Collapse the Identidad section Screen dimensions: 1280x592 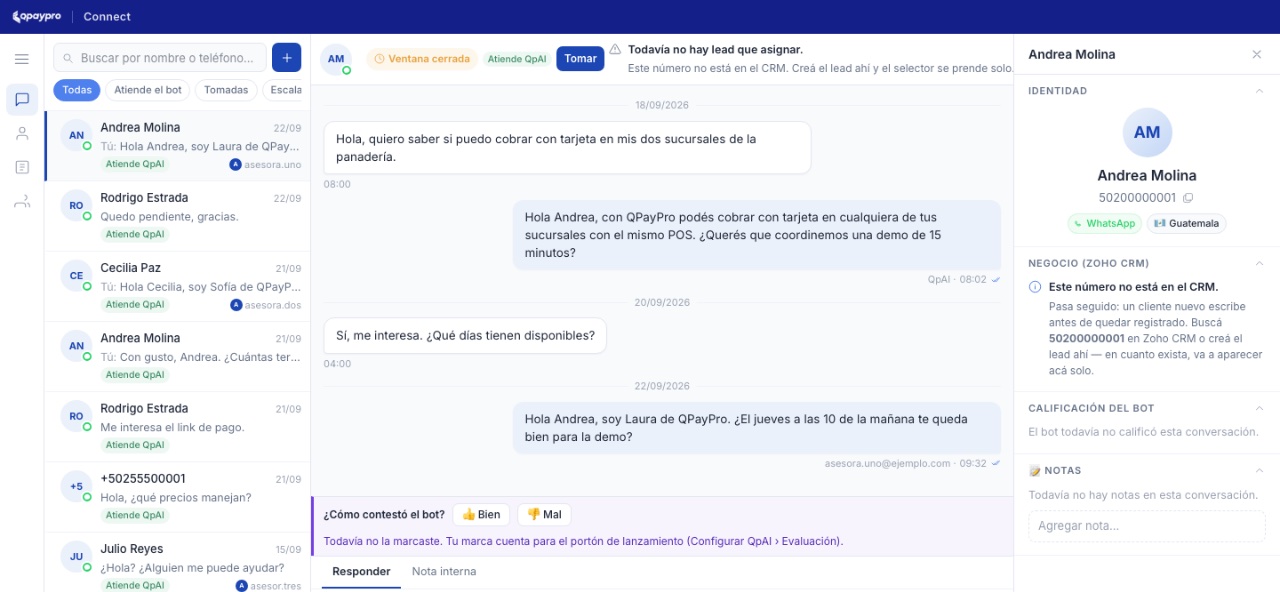coord(1259,91)
